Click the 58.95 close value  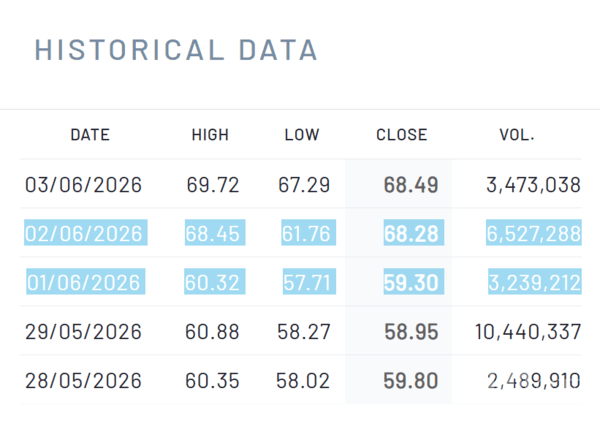coord(411,331)
